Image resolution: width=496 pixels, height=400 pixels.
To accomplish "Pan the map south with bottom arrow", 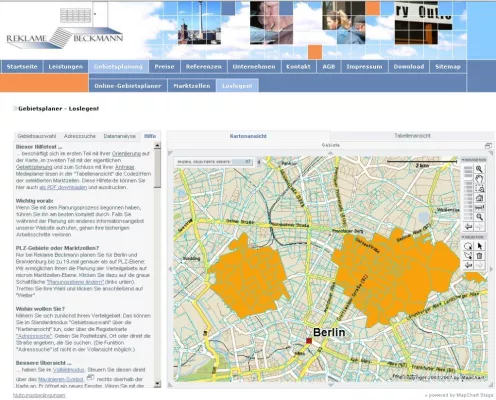I will pyautogui.click(x=330, y=385).
